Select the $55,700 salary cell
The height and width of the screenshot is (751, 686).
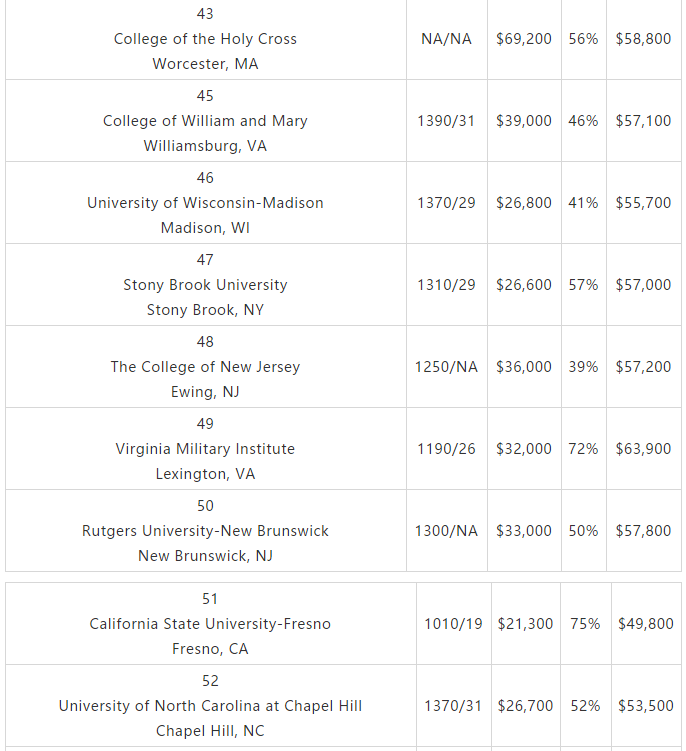pos(643,203)
